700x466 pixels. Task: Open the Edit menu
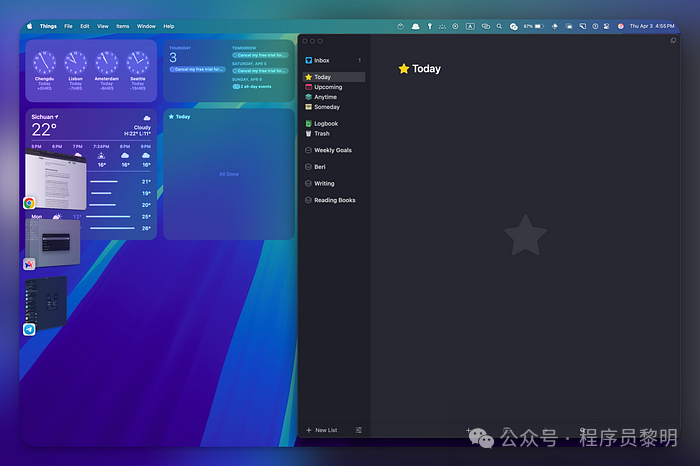point(85,26)
